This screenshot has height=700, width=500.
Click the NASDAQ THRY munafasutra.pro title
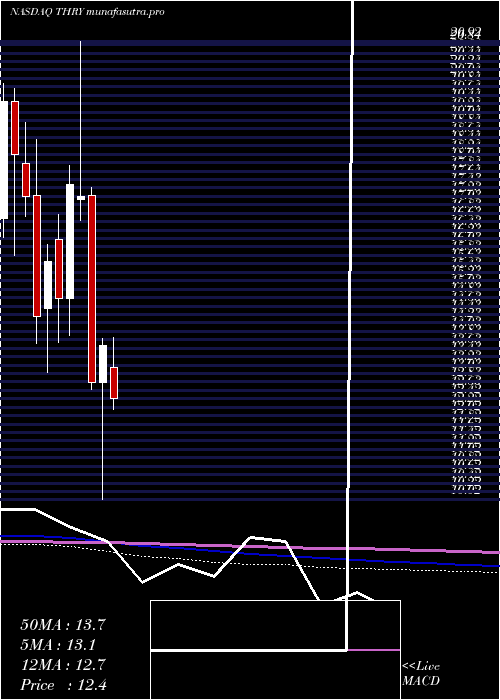(x=87, y=12)
